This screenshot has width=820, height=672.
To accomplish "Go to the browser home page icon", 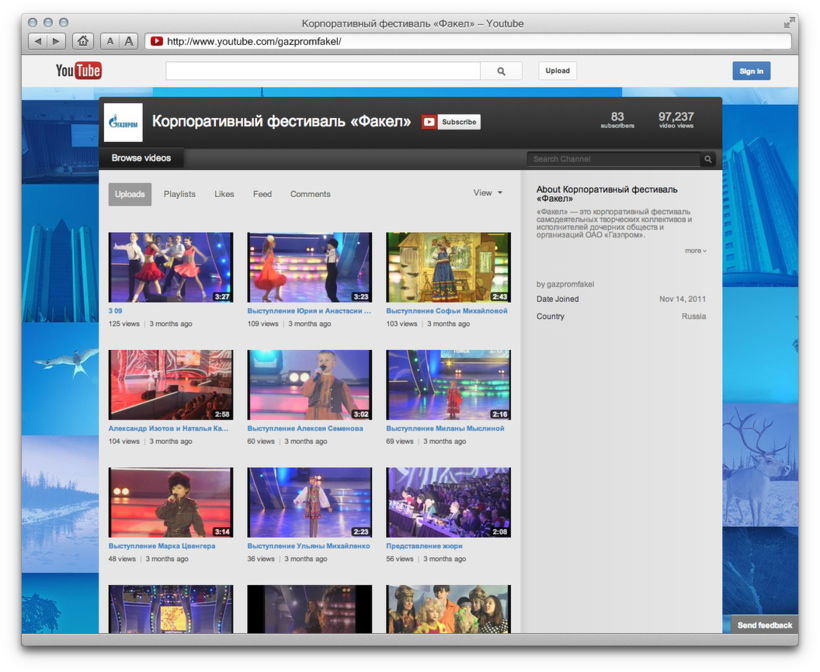I will (x=83, y=41).
